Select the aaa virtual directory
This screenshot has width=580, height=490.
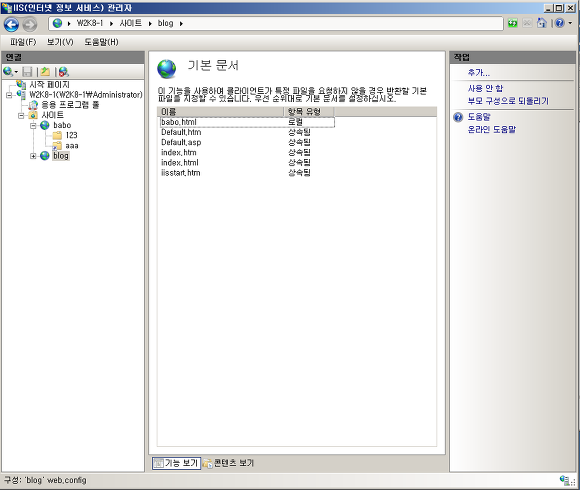coord(72,146)
